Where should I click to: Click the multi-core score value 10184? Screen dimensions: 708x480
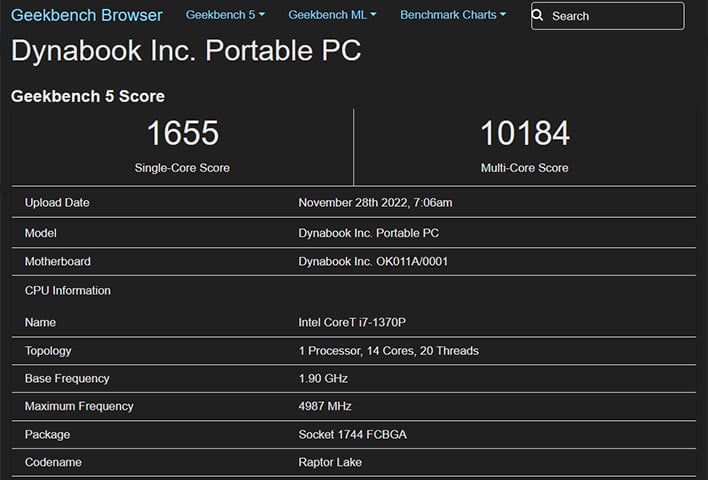pos(525,133)
